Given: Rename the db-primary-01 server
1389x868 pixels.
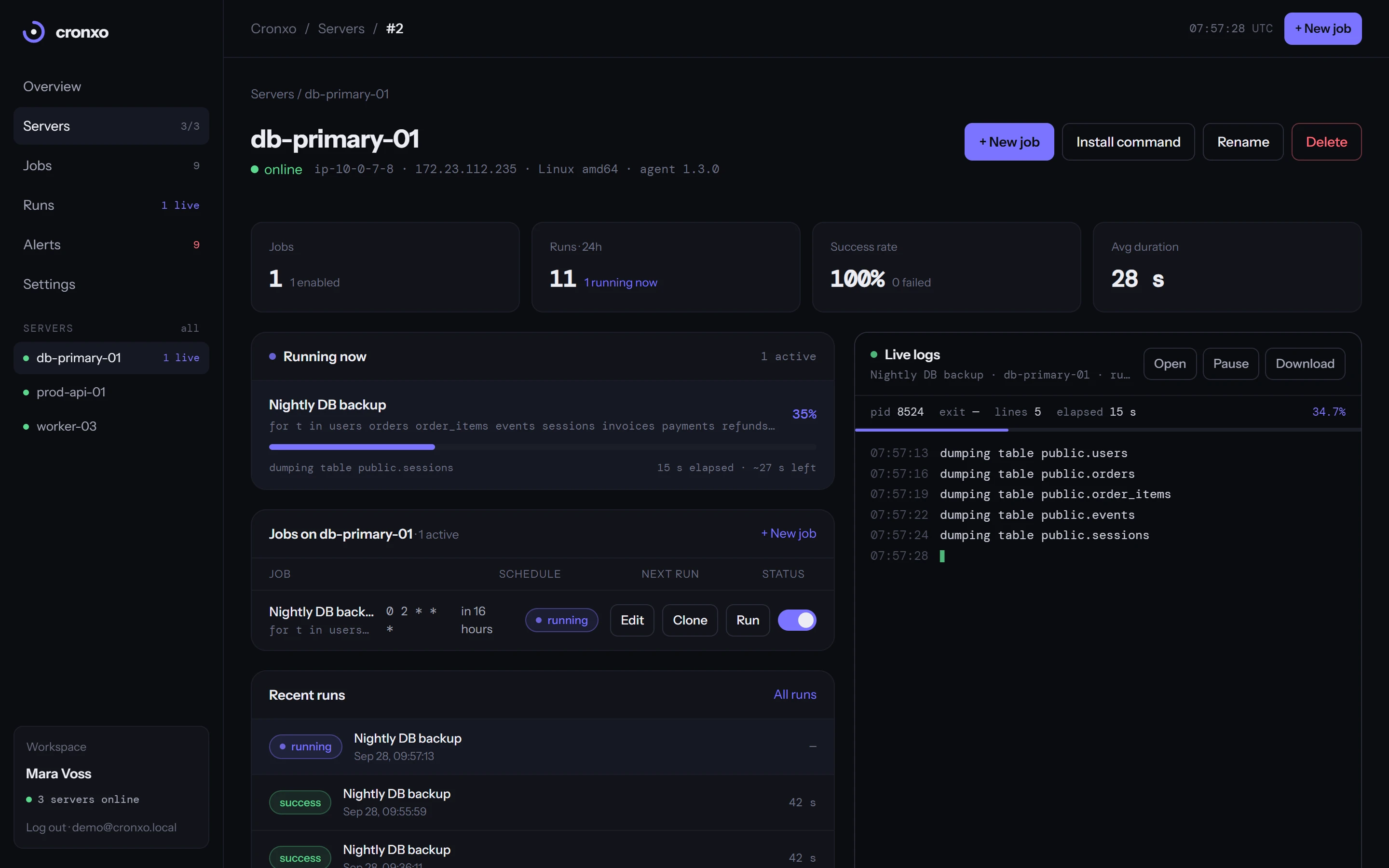Looking at the screenshot, I should [1243, 142].
